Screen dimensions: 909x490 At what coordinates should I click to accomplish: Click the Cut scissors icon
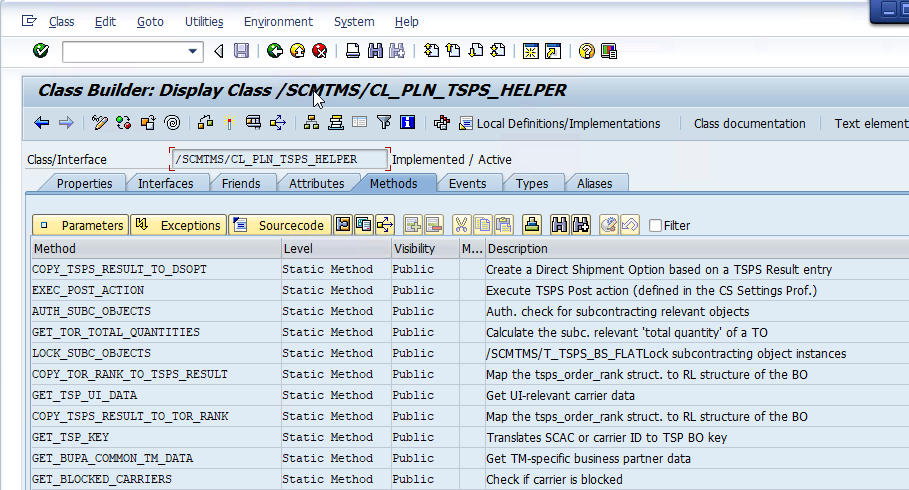point(461,224)
